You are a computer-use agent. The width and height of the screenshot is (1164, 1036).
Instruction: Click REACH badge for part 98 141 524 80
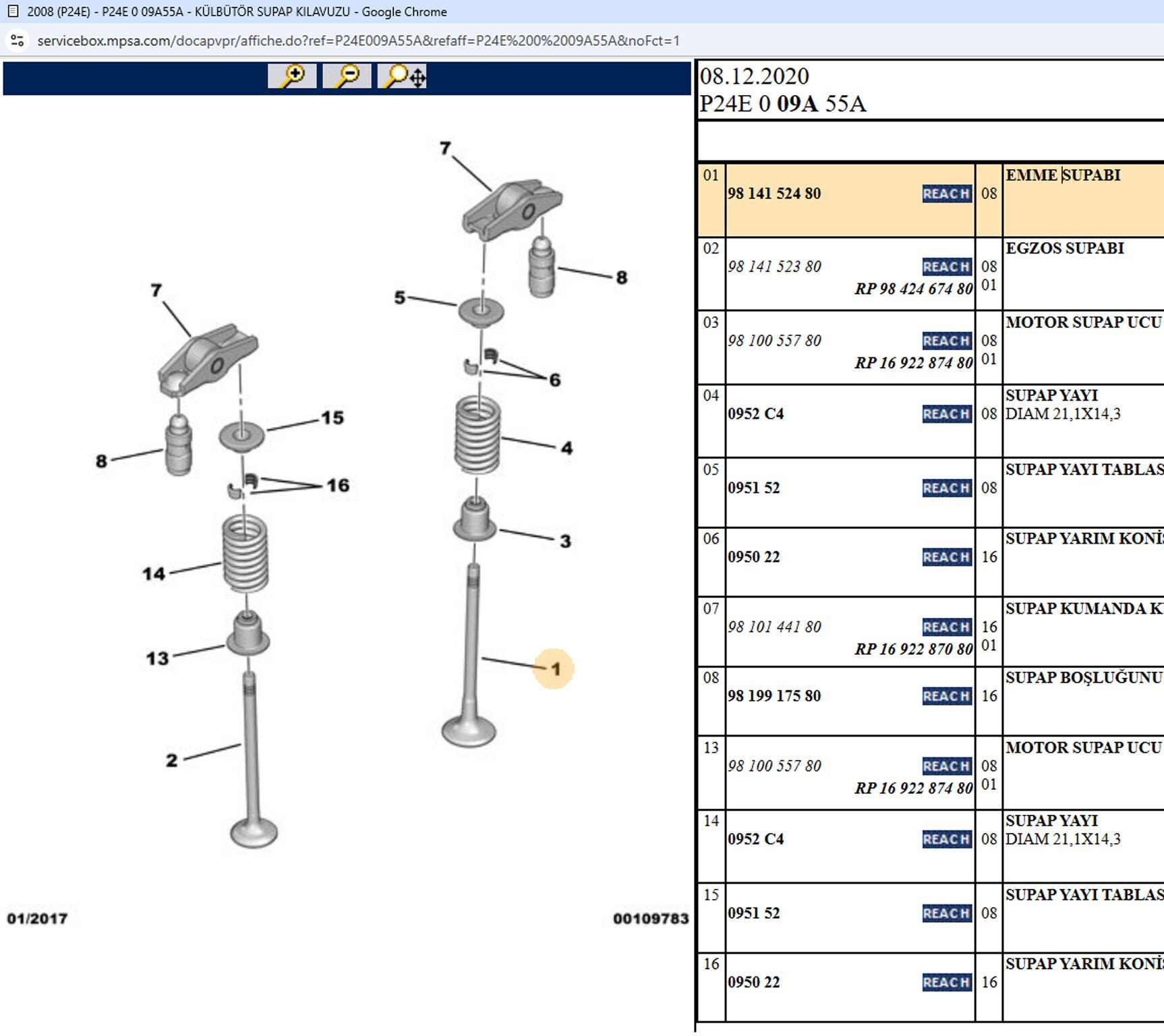click(946, 194)
